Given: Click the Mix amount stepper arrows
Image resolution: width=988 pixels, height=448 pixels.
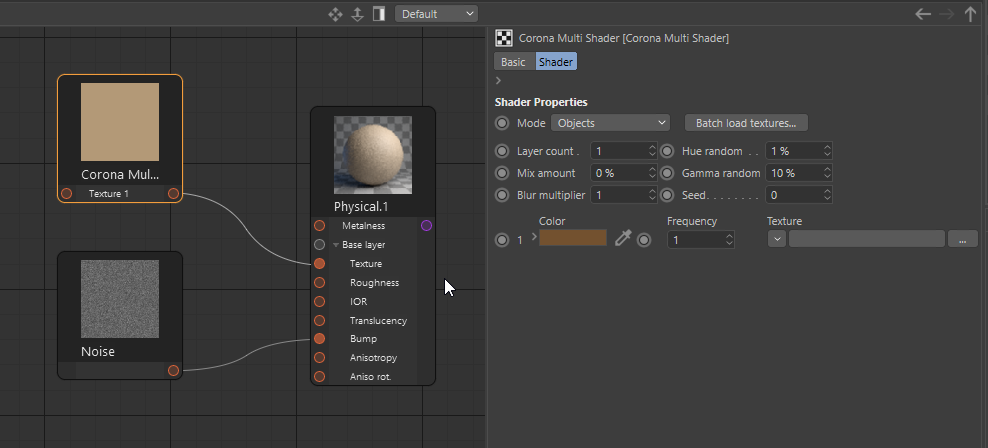Looking at the screenshot, I should (653, 173).
